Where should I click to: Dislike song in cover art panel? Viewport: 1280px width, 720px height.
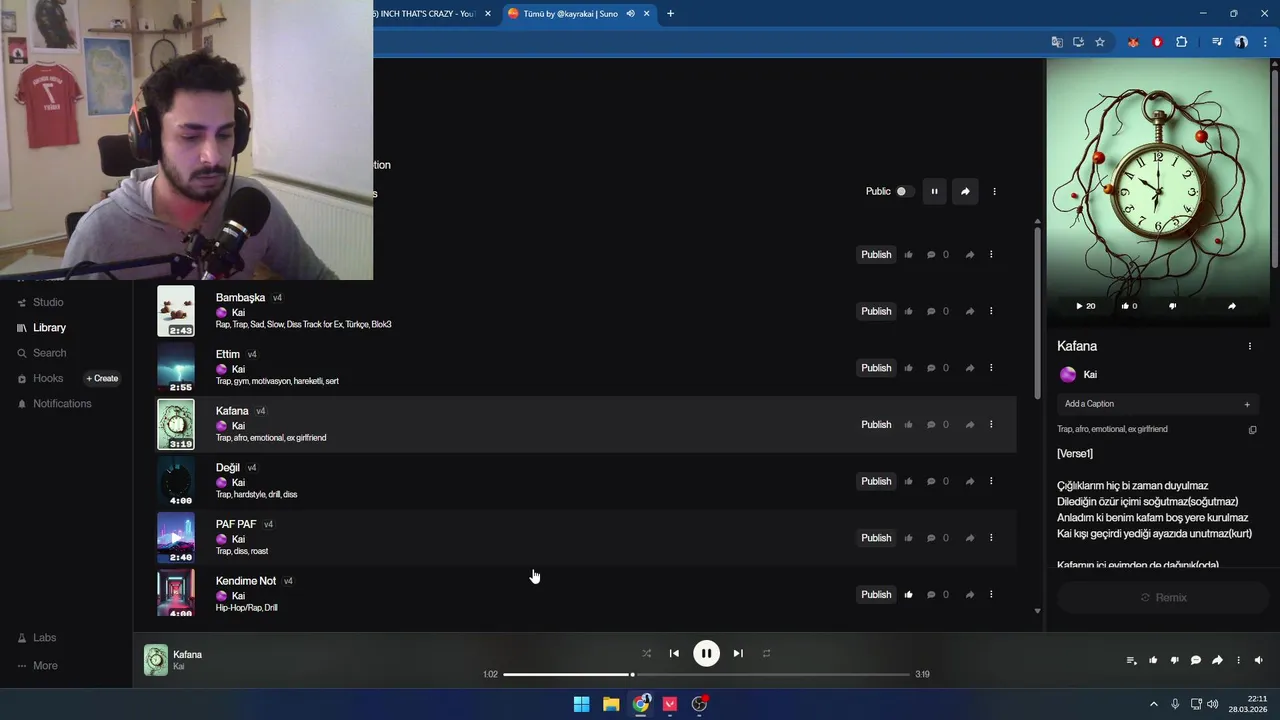(x=1173, y=306)
